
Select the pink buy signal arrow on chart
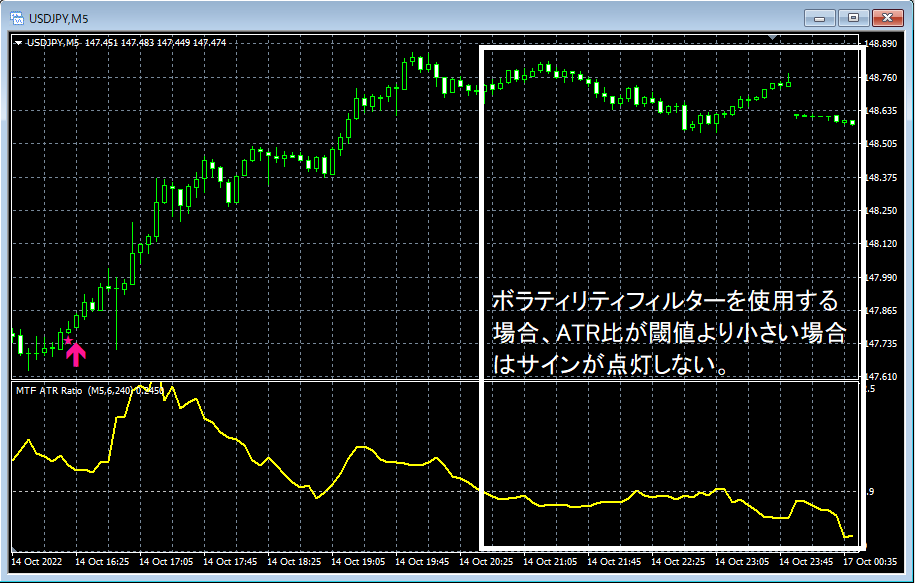(75, 355)
